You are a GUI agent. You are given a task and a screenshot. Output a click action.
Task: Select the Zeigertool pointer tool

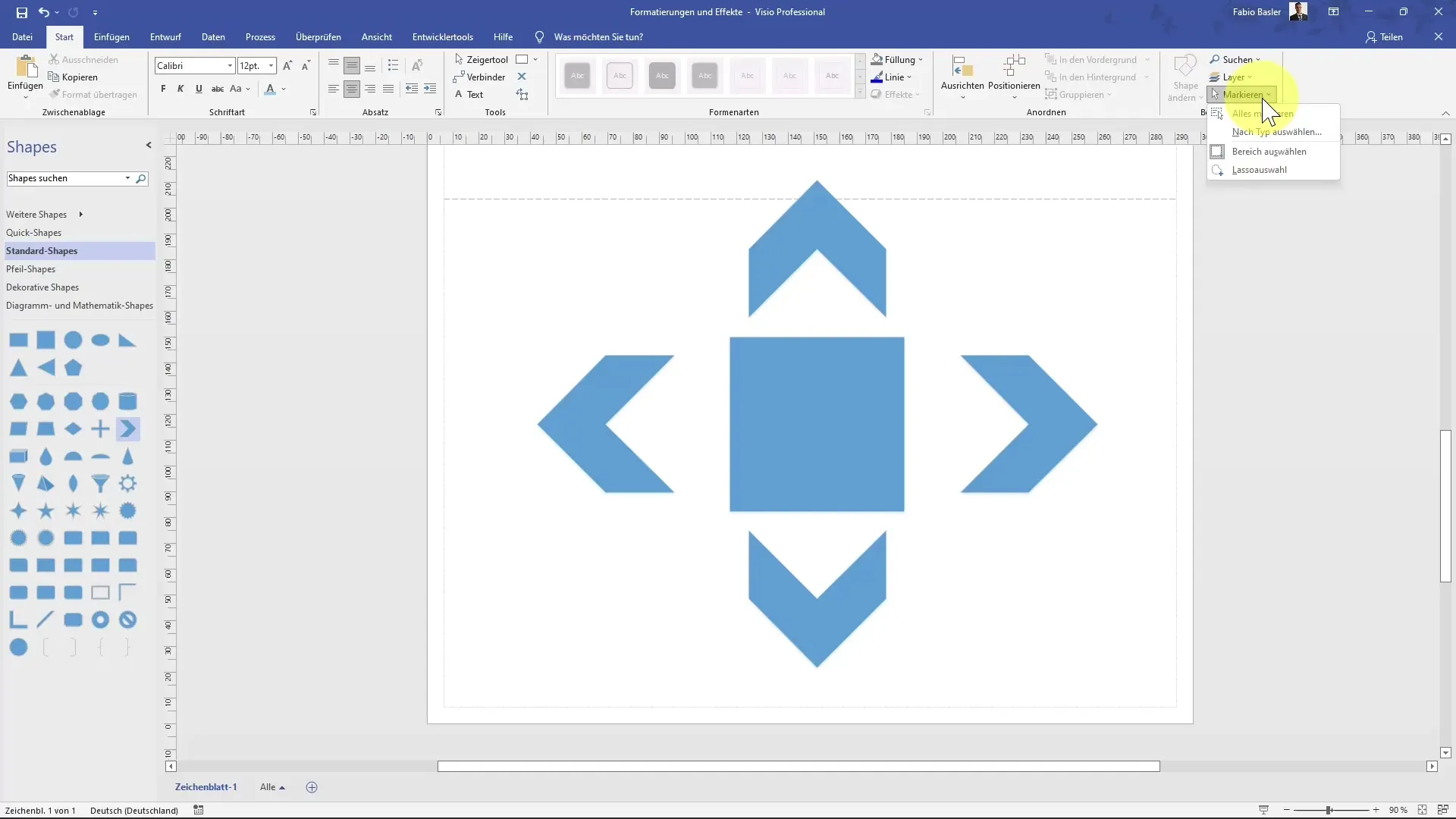click(x=481, y=59)
